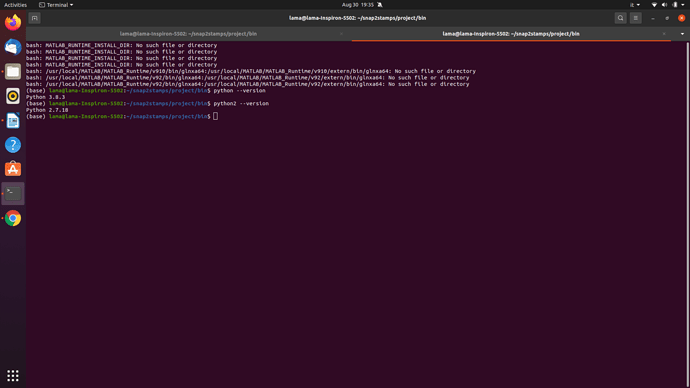
Task: Open Ubuntu Software store
Action: [13, 169]
